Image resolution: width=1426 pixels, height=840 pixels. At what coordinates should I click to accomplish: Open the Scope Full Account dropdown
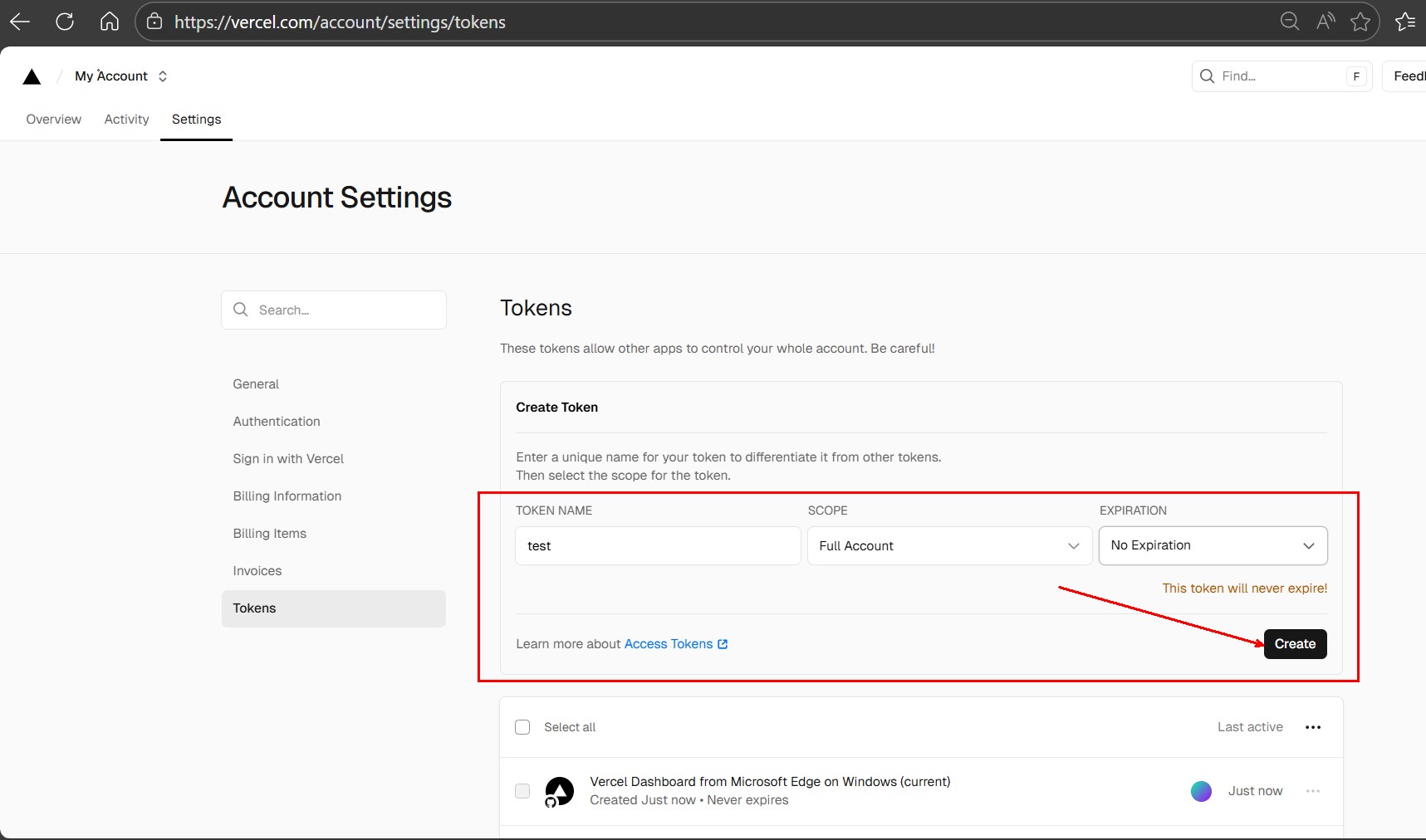click(949, 546)
